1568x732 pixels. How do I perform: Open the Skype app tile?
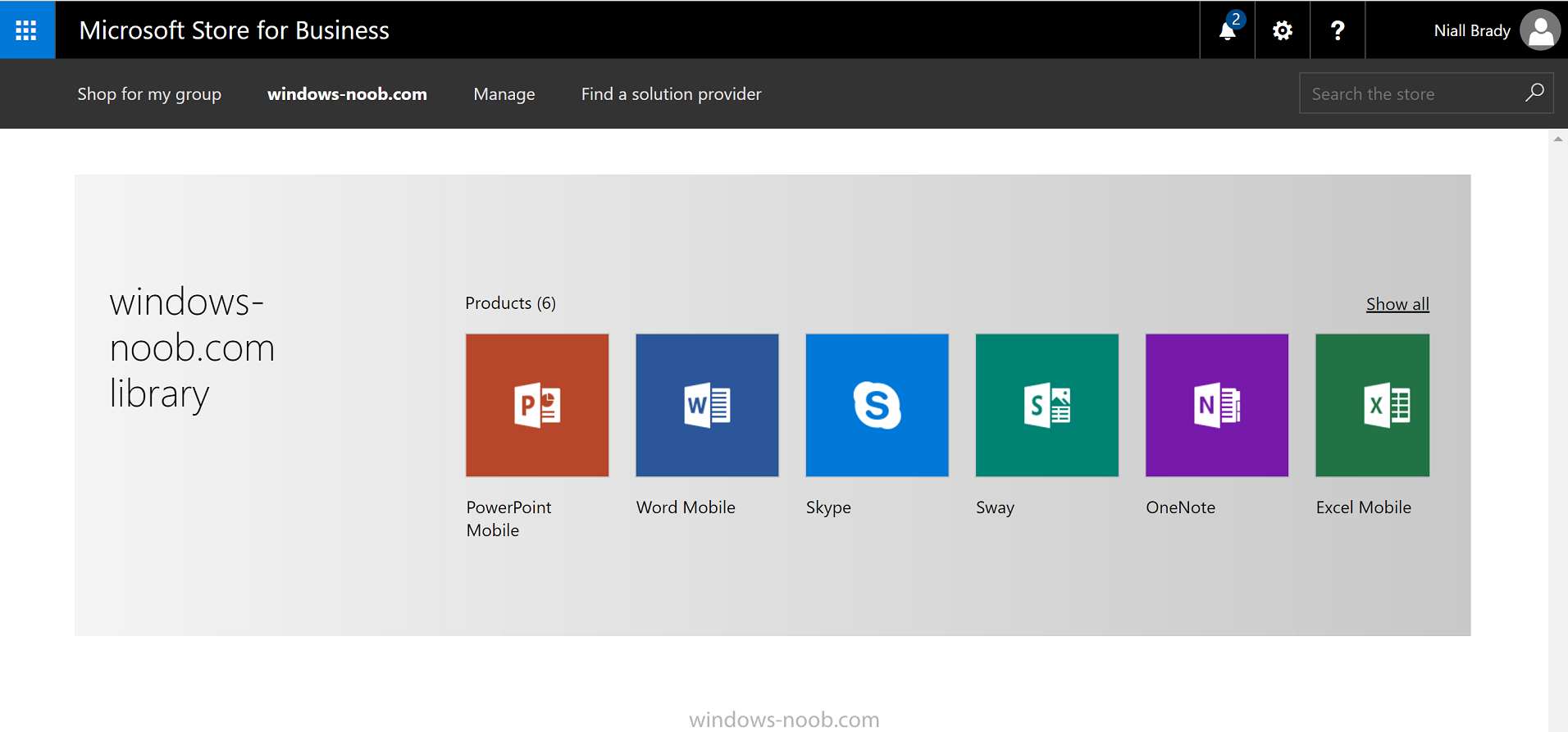point(877,405)
